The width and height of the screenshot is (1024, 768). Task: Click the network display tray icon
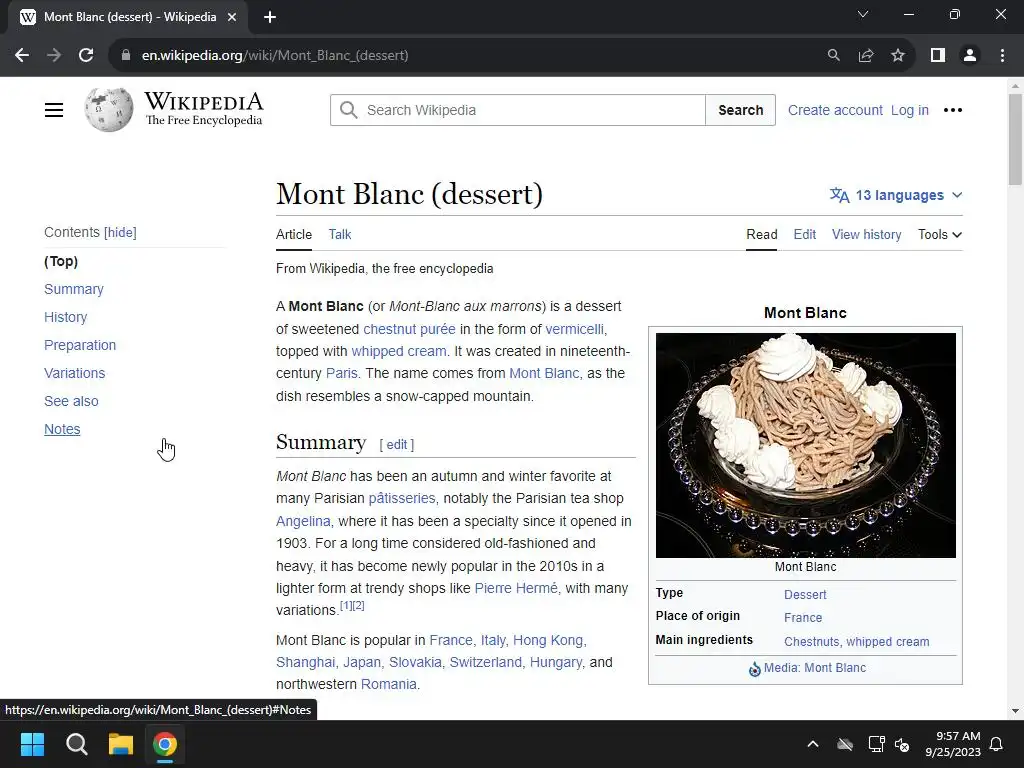[876, 744]
